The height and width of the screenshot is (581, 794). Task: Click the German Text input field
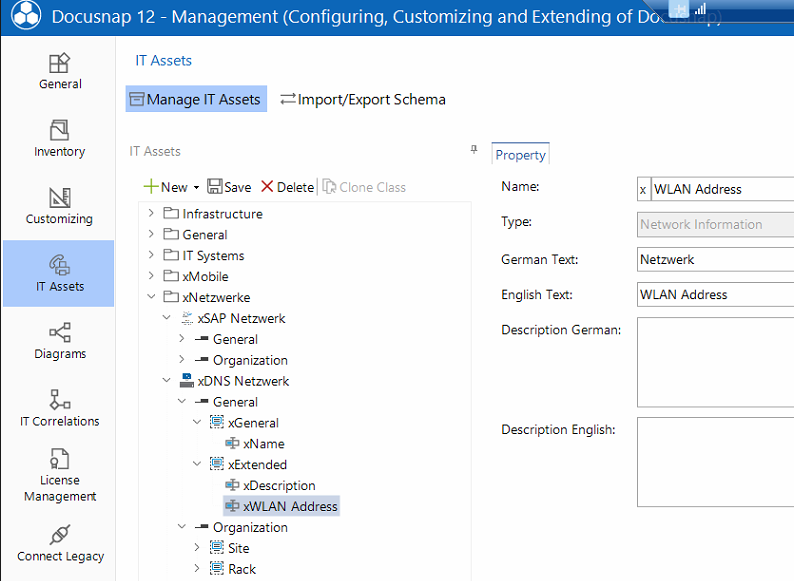point(715,259)
